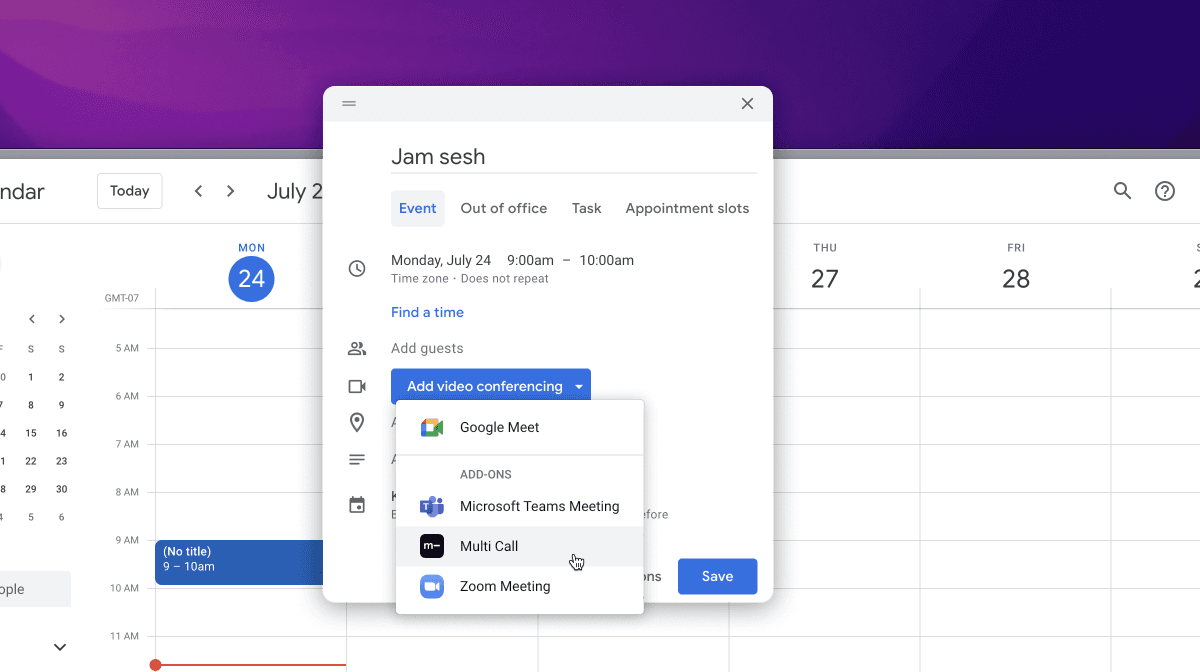The image size is (1200, 672).
Task: Switch to Appointment slots tab
Action: coord(687,208)
